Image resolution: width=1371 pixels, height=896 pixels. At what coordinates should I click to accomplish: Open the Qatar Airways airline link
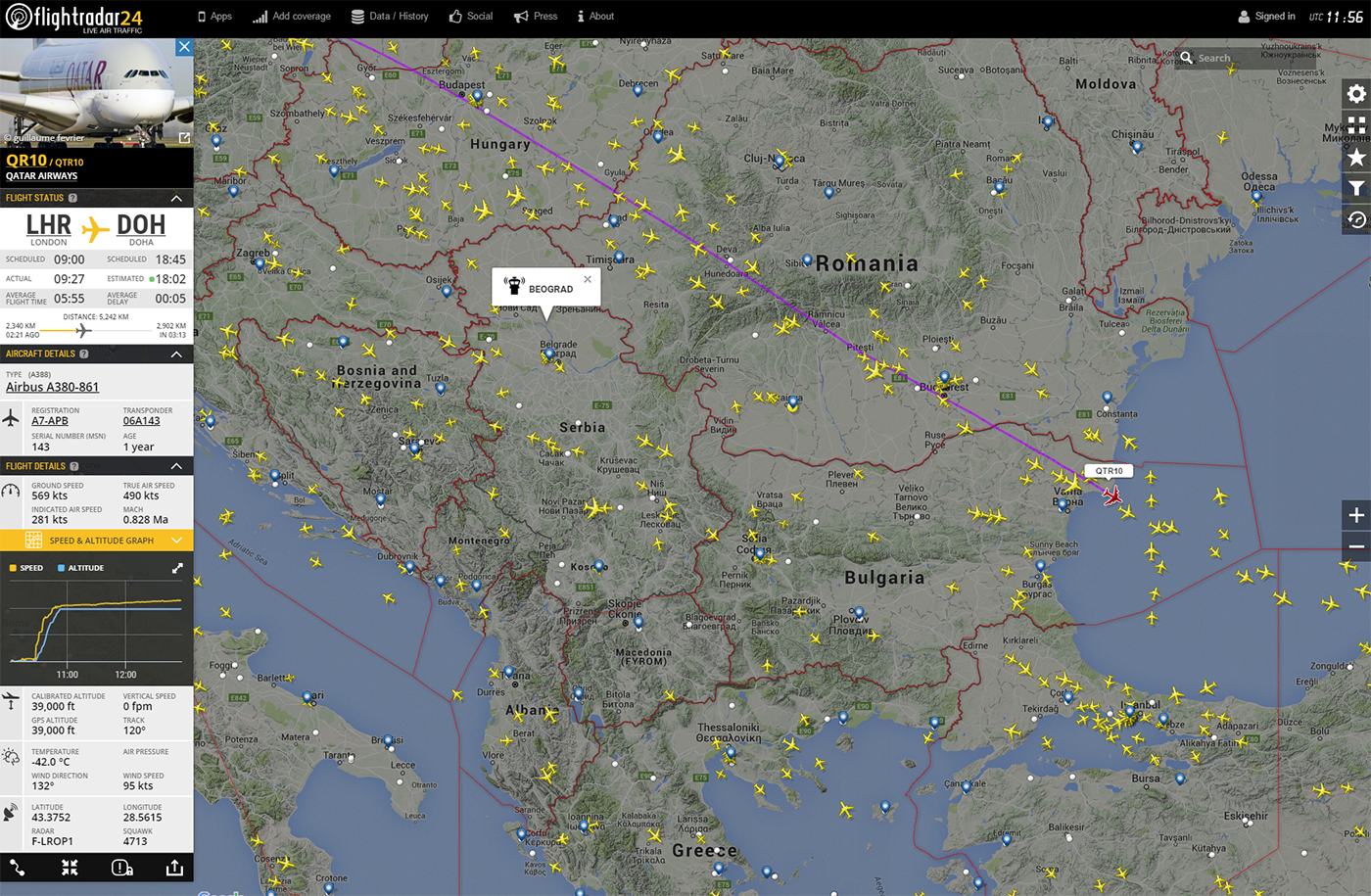tap(41, 176)
